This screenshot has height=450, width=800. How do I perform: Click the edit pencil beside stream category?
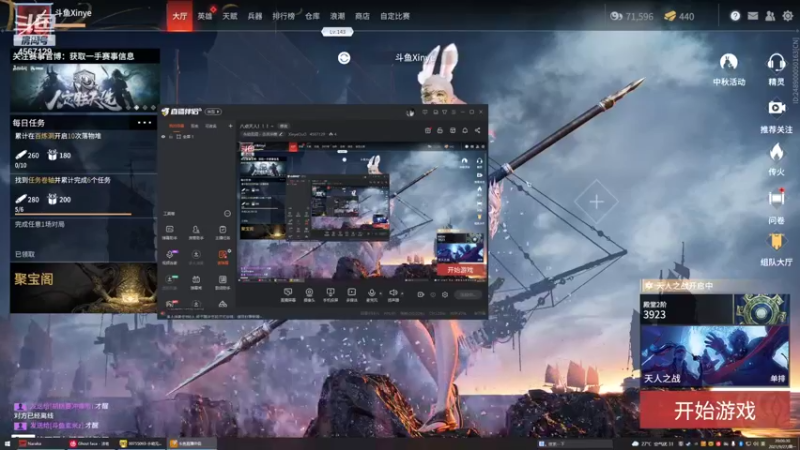click(281, 134)
